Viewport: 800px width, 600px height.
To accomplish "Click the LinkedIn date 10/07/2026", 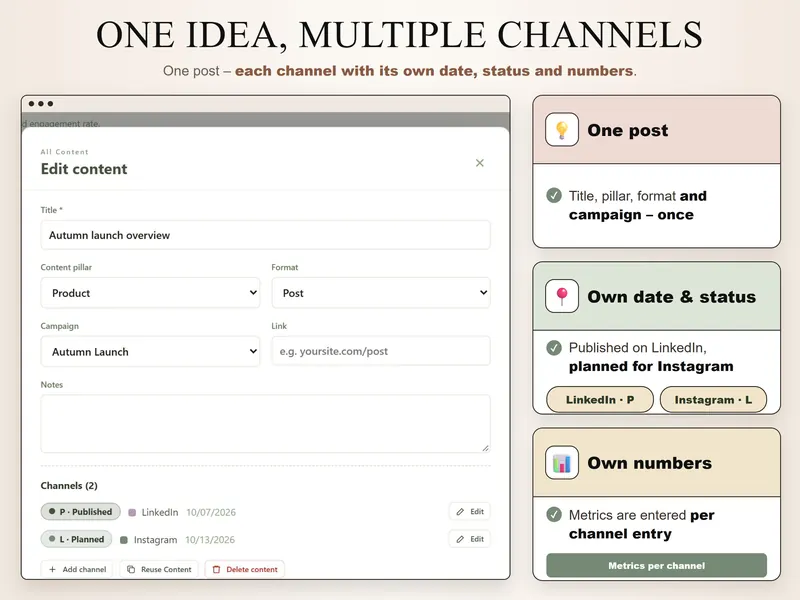I will [x=211, y=512].
